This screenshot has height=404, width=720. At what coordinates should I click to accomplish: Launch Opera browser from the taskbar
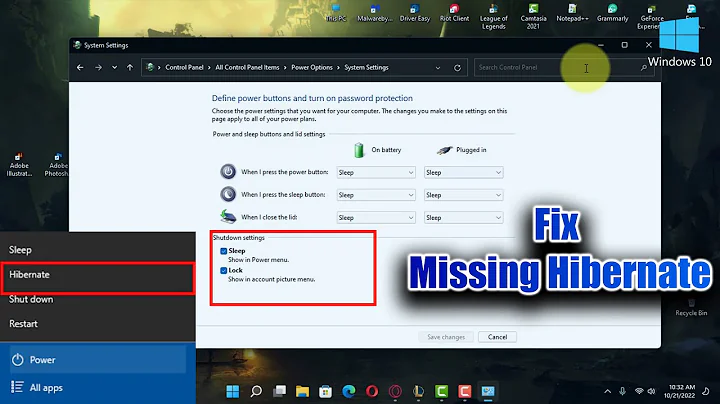pyautogui.click(x=372, y=391)
